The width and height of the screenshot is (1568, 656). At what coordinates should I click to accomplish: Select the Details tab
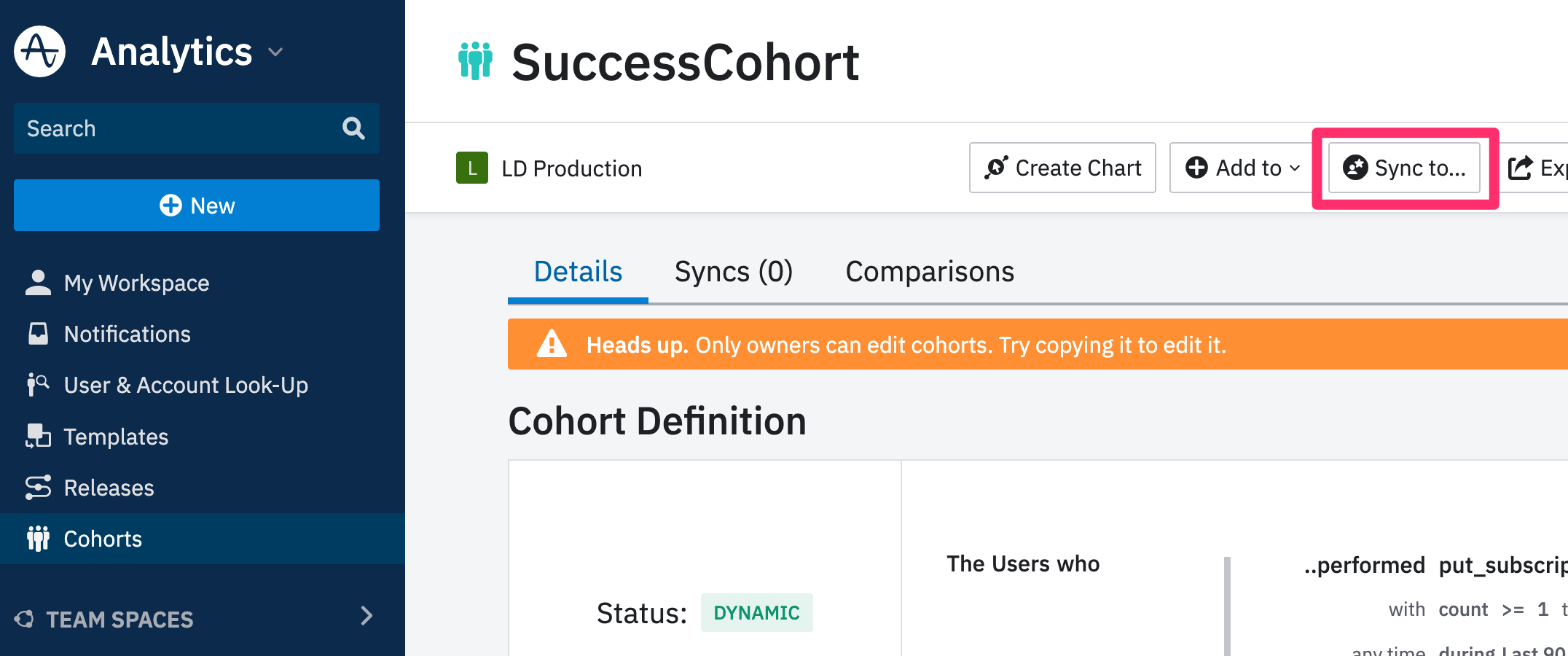(577, 271)
